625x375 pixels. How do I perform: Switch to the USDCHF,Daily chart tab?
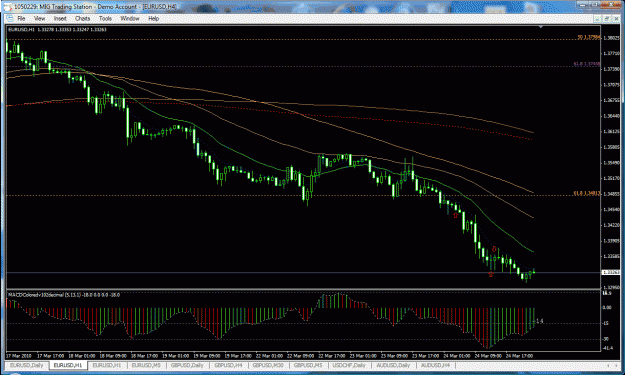pyautogui.click(x=349, y=365)
